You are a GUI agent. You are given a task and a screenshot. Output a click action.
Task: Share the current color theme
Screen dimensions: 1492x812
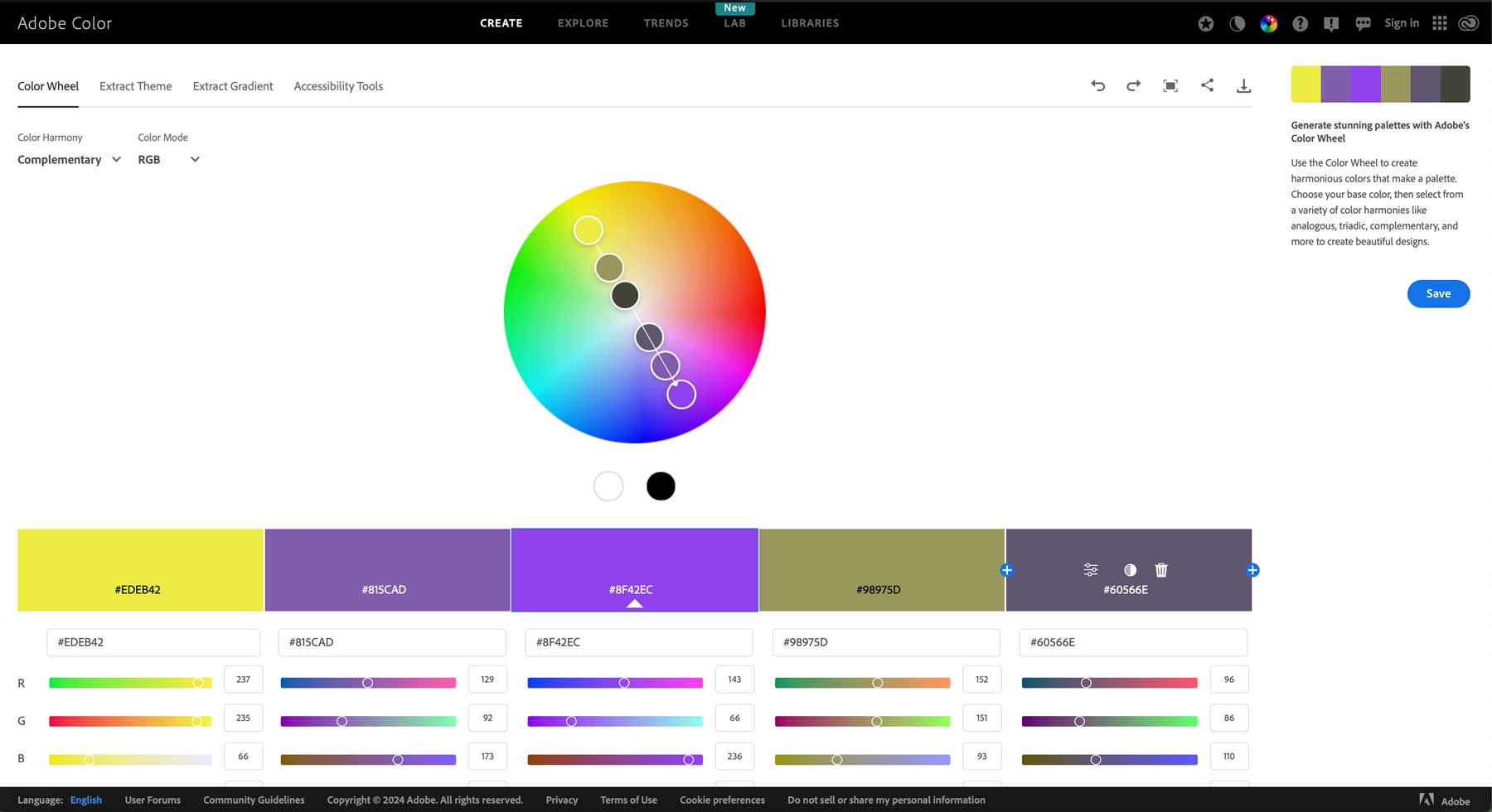1207,85
